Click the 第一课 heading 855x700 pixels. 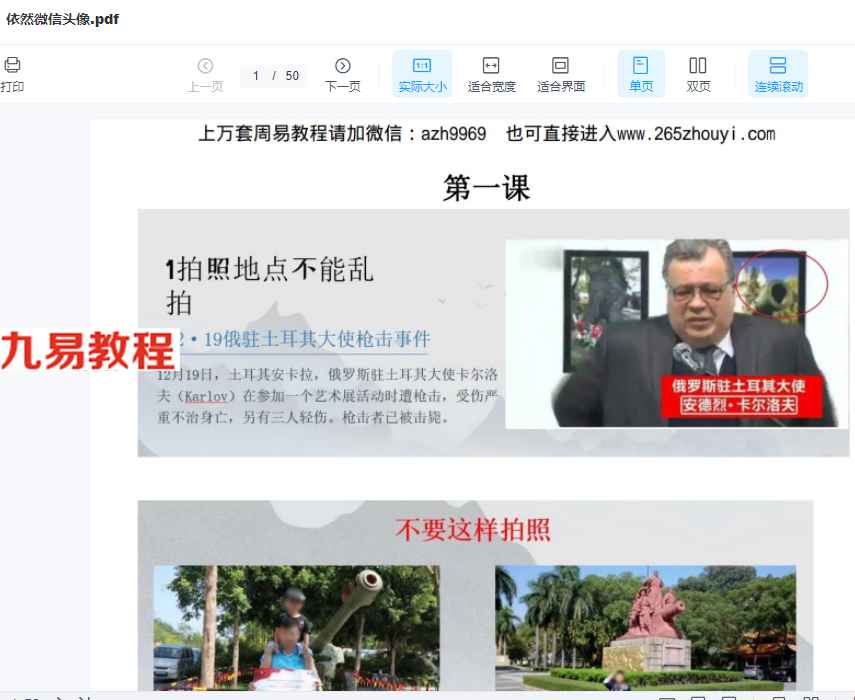tap(486, 188)
